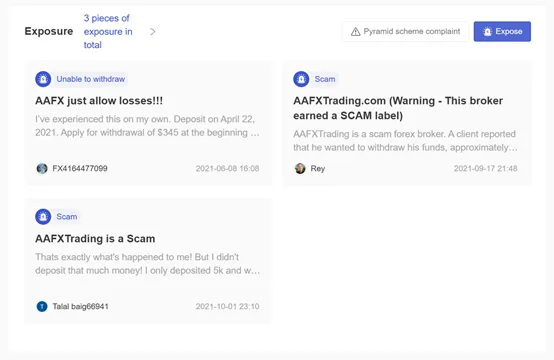Click Rey's profile avatar

pos(300,168)
